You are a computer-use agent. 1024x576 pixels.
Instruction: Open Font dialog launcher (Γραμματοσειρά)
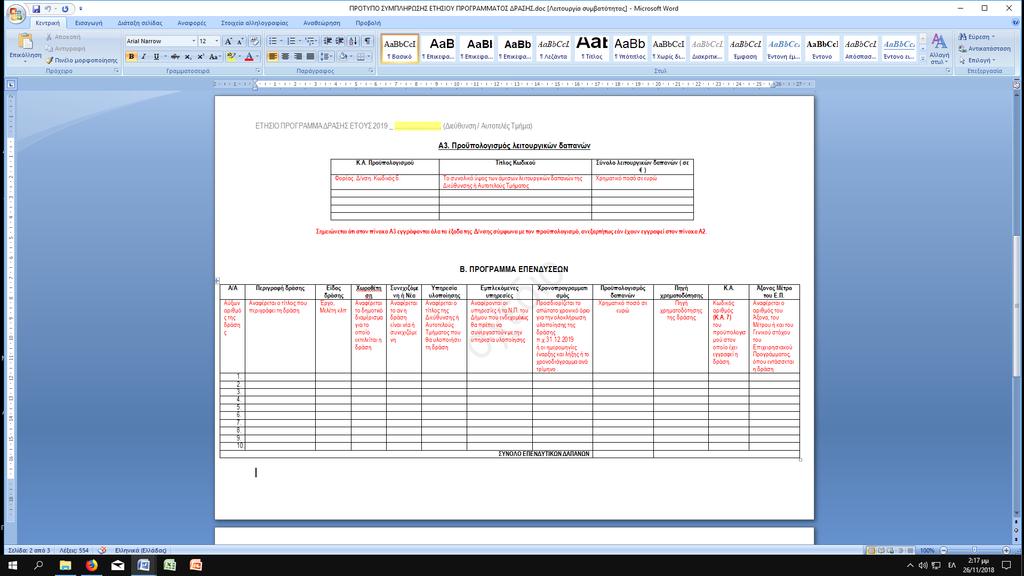(258, 71)
